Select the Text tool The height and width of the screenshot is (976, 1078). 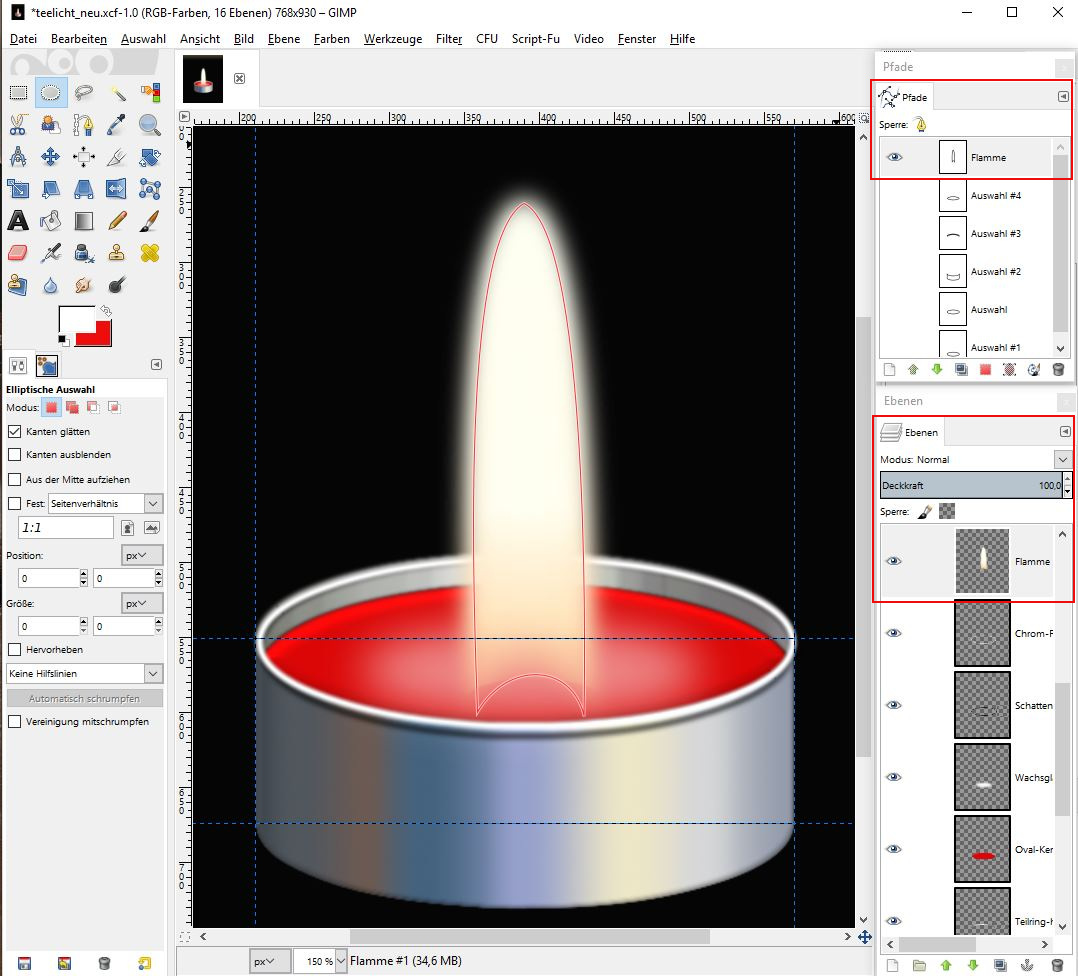pyautogui.click(x=18, y=221)
